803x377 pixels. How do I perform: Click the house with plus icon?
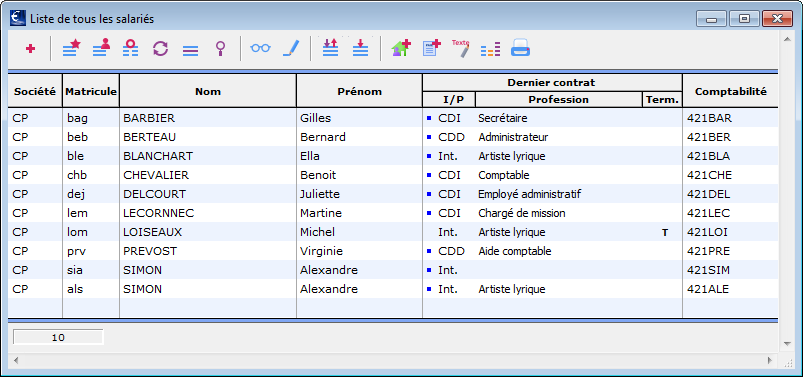(x=401, y=49)
